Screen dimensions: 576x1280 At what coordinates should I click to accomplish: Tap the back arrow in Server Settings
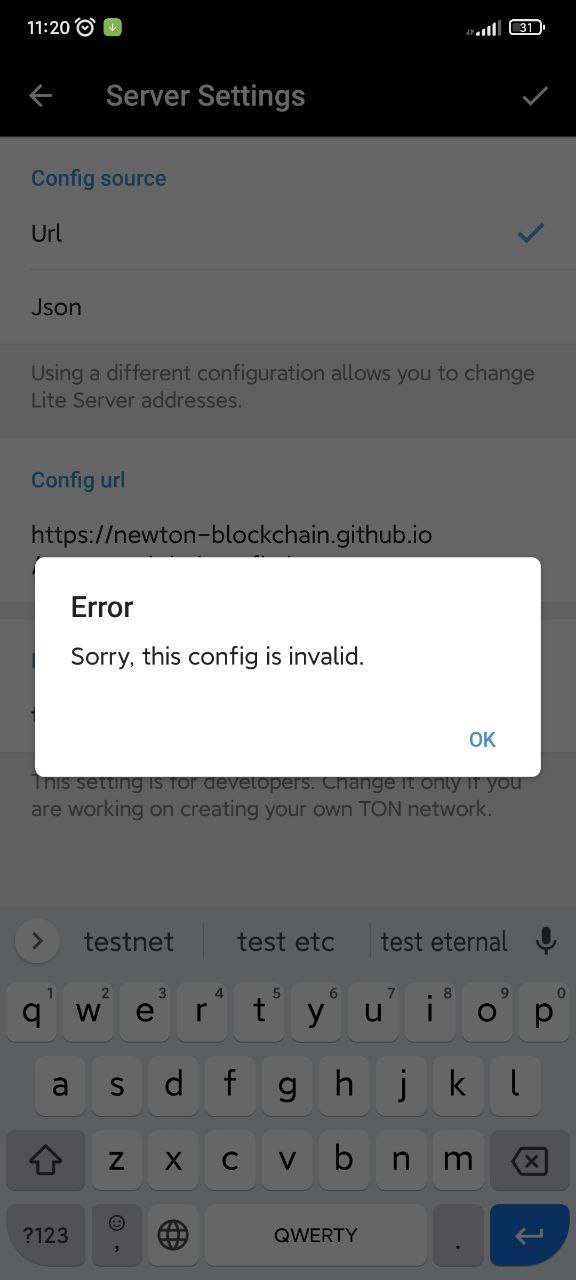[x=41, y=95]
